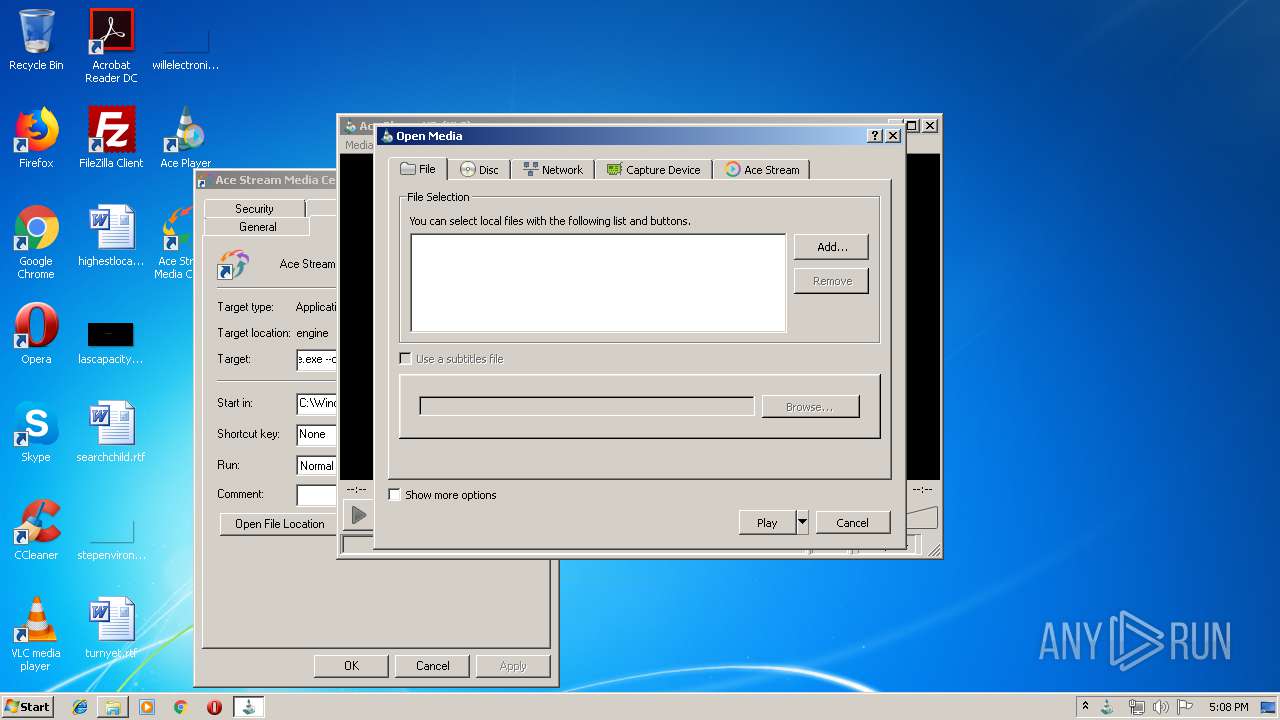This screenshot has width=1280, height=720.
Task: Switch to the File tab
Action: click(418, 169)
